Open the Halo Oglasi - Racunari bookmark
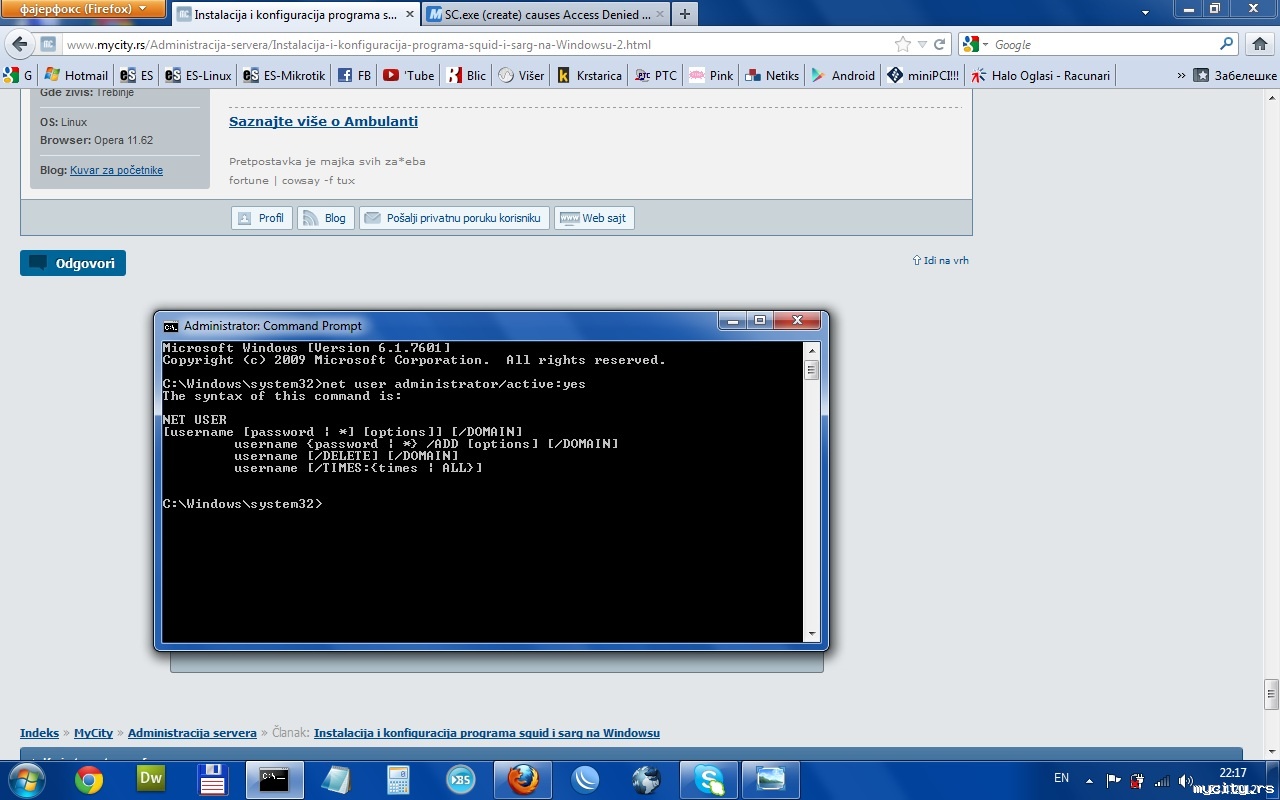1280x800 pixels. tap(1040, 75)
